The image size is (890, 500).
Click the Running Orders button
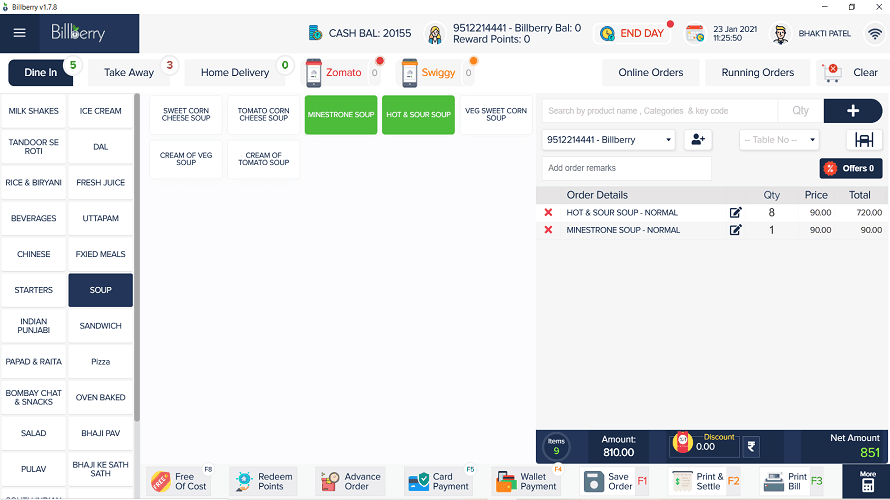point(757,73)
